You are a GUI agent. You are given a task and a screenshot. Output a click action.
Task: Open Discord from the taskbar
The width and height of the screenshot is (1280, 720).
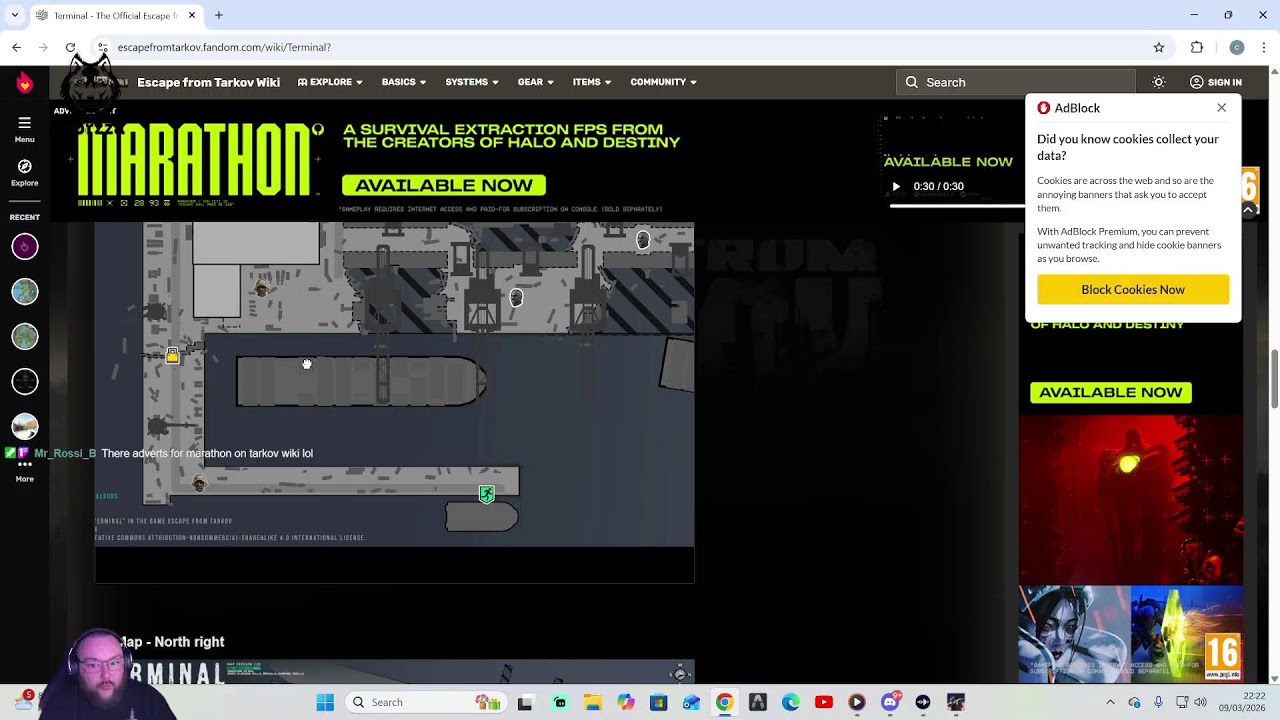click(x=890, y=702)
